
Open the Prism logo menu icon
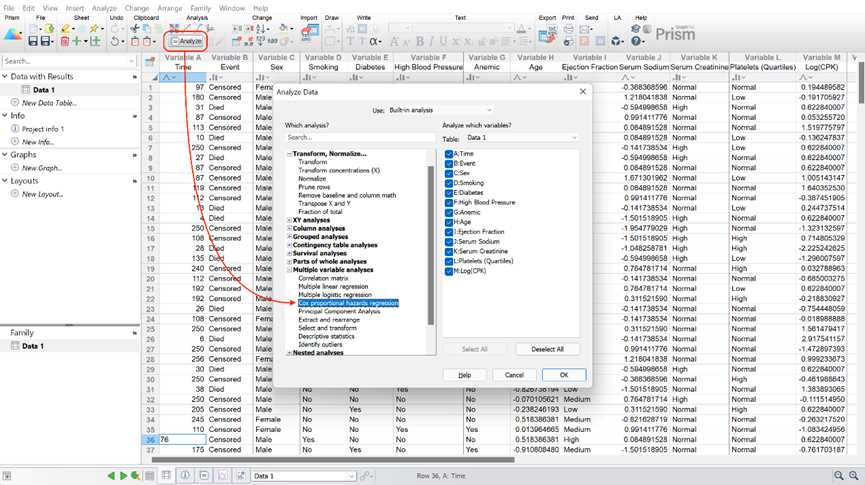coord(13,34)
